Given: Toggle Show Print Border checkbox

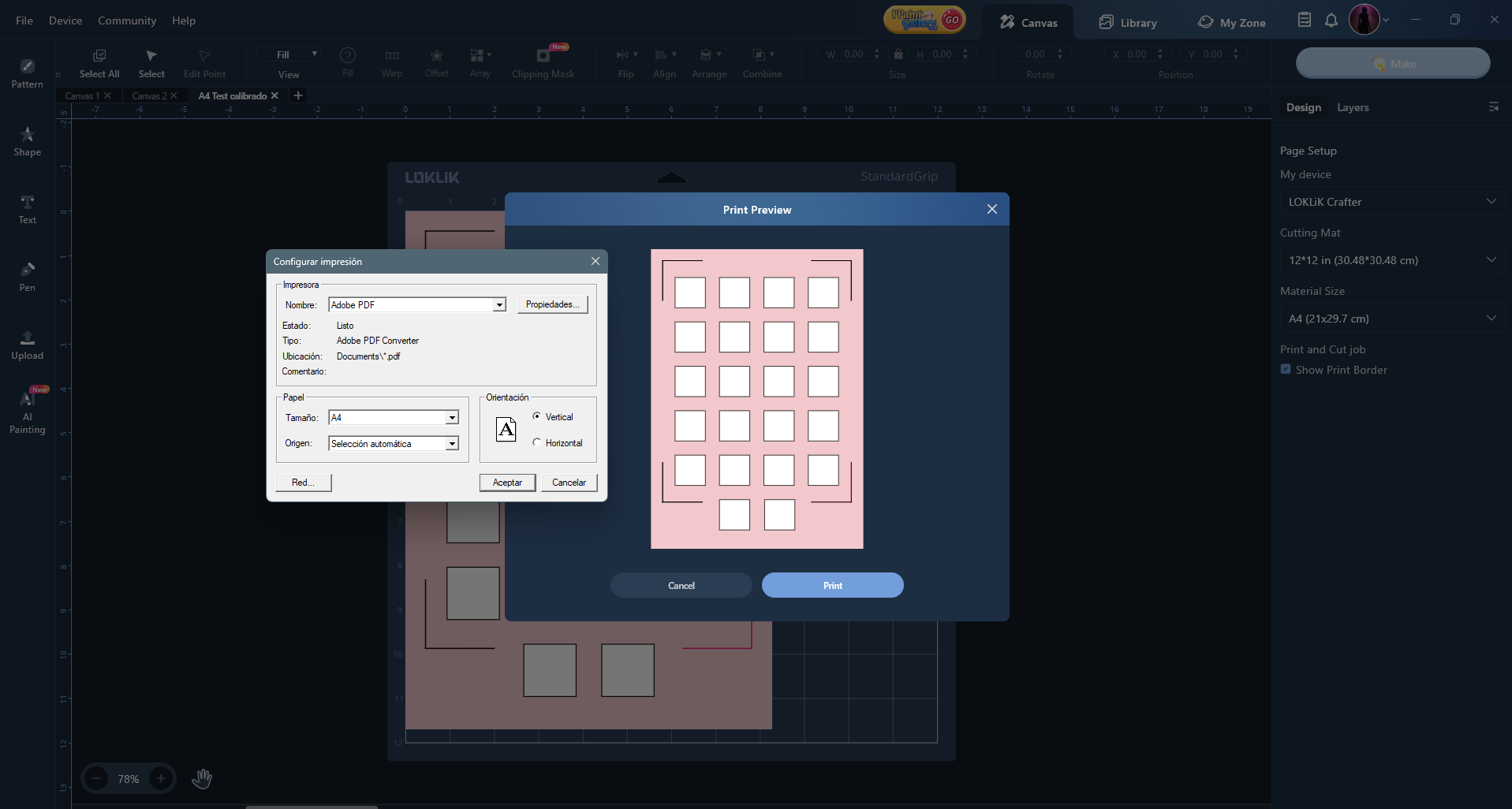Looking at the screenshot, I should (1286, 369).
